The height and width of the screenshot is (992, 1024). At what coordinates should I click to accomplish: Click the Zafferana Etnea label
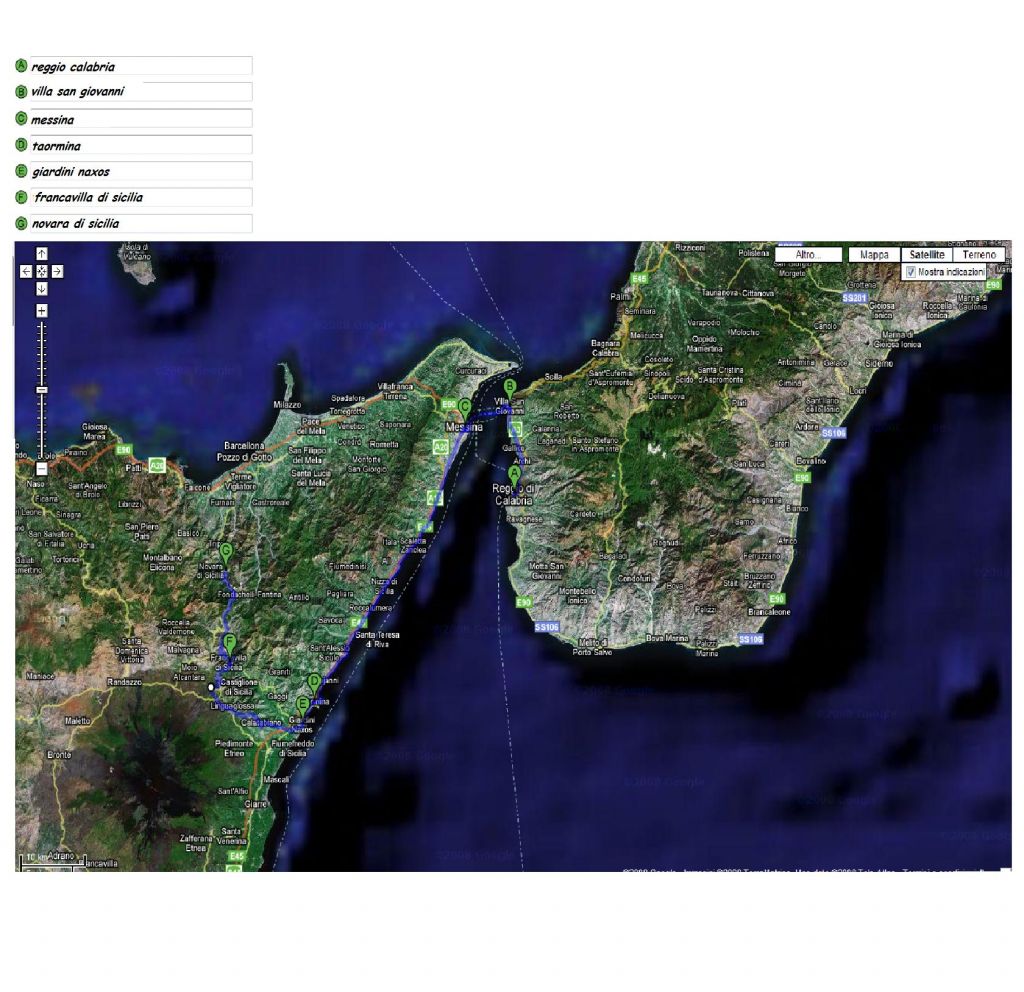[x=196, y=842]
